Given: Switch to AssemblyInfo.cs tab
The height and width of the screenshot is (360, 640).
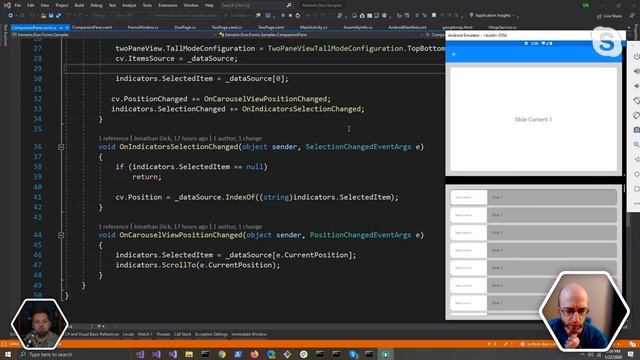Looking at the screenshot, I should pyautogui.click(x=358, y=27).
